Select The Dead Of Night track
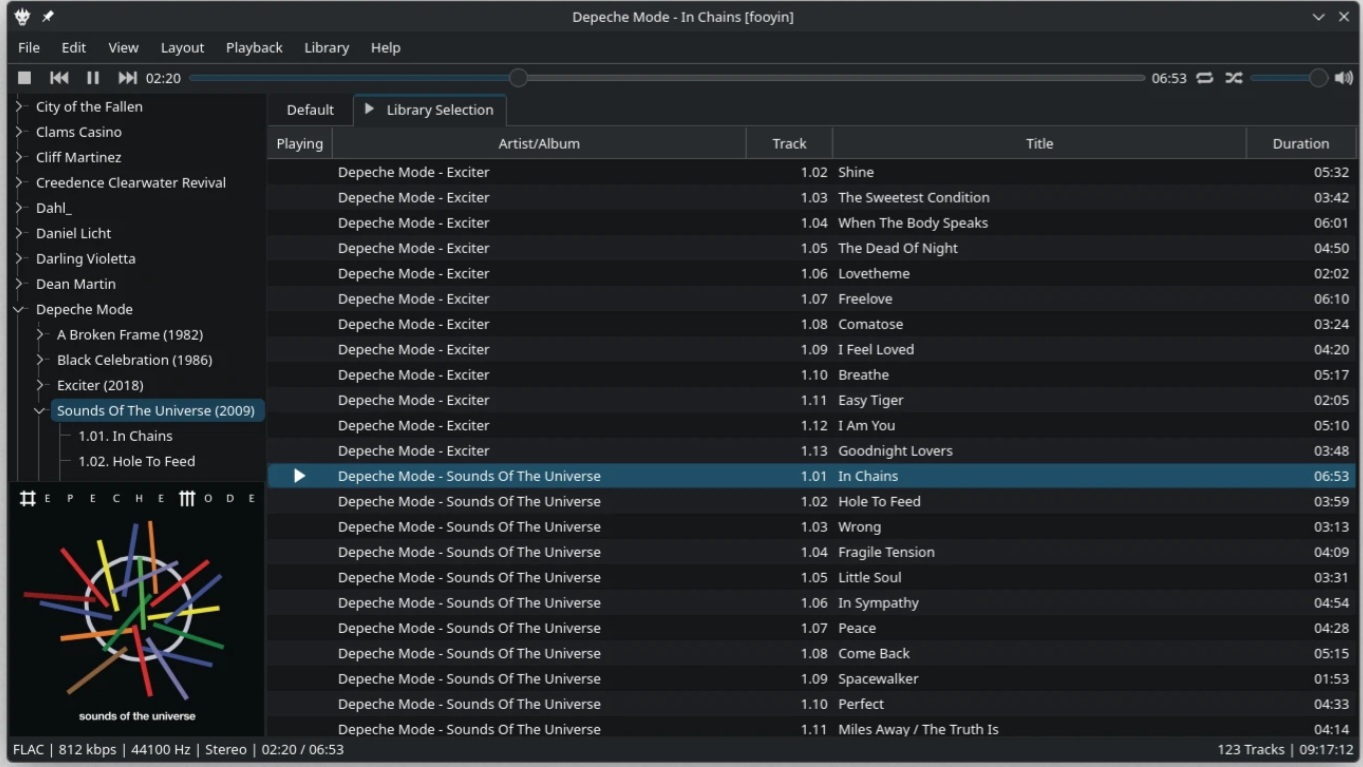The image size is (1363, 767). [x=811, y=248]
